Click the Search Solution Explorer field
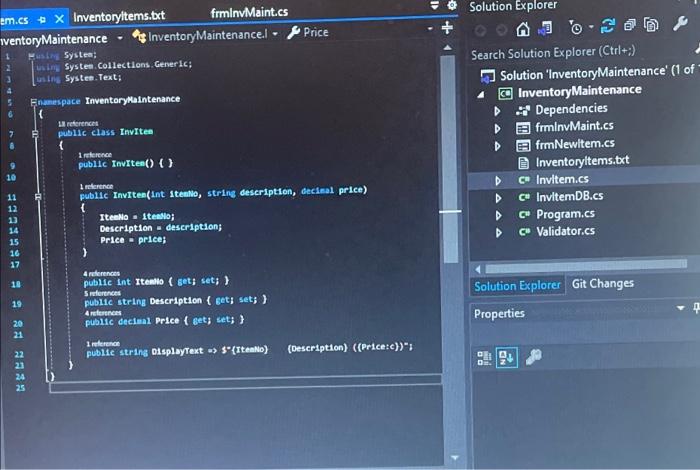Image resolution: width=700 pixels, height=470 pixels. [x=580, y=52]
